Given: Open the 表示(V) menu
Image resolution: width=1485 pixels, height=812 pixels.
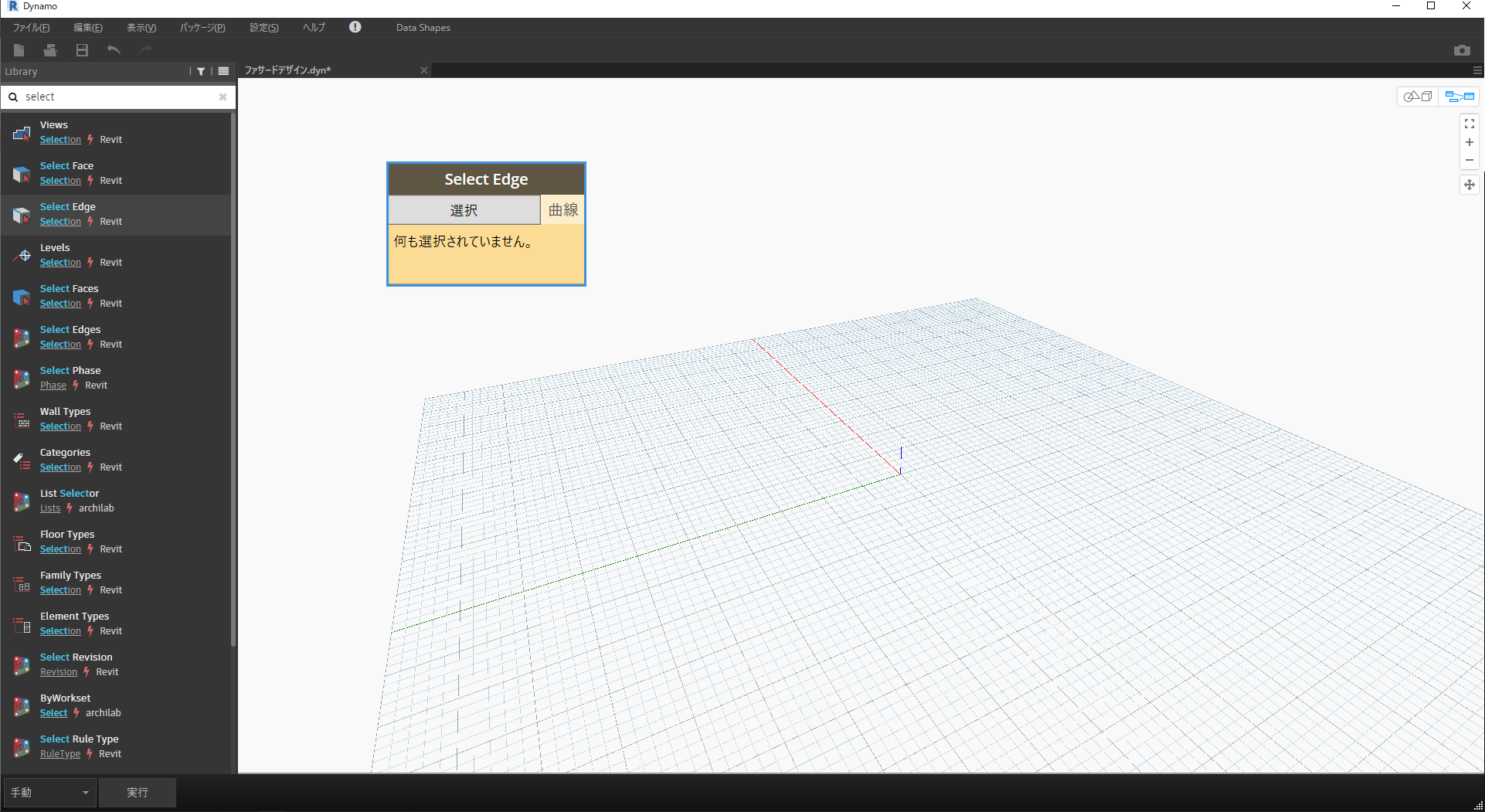Looking at the screenshot, I should point(141,28).
